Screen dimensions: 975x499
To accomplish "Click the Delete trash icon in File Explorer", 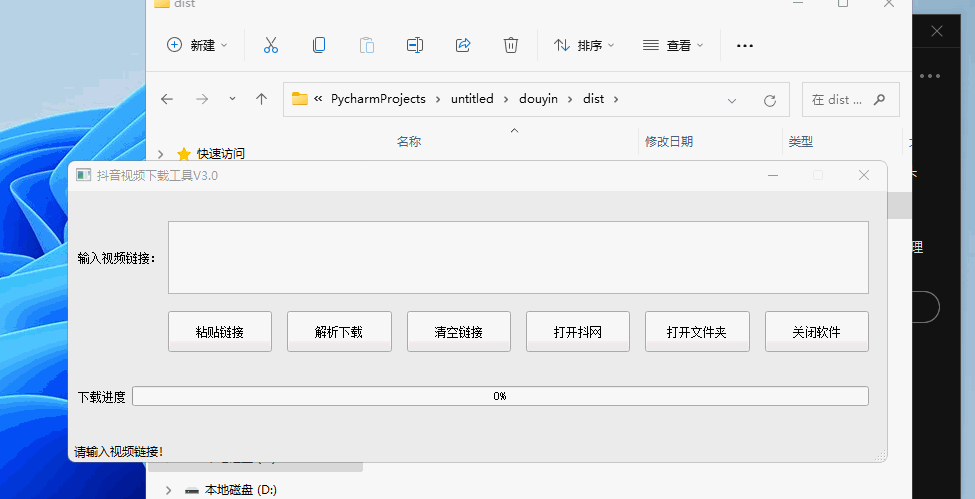I will tap(511, 45).
